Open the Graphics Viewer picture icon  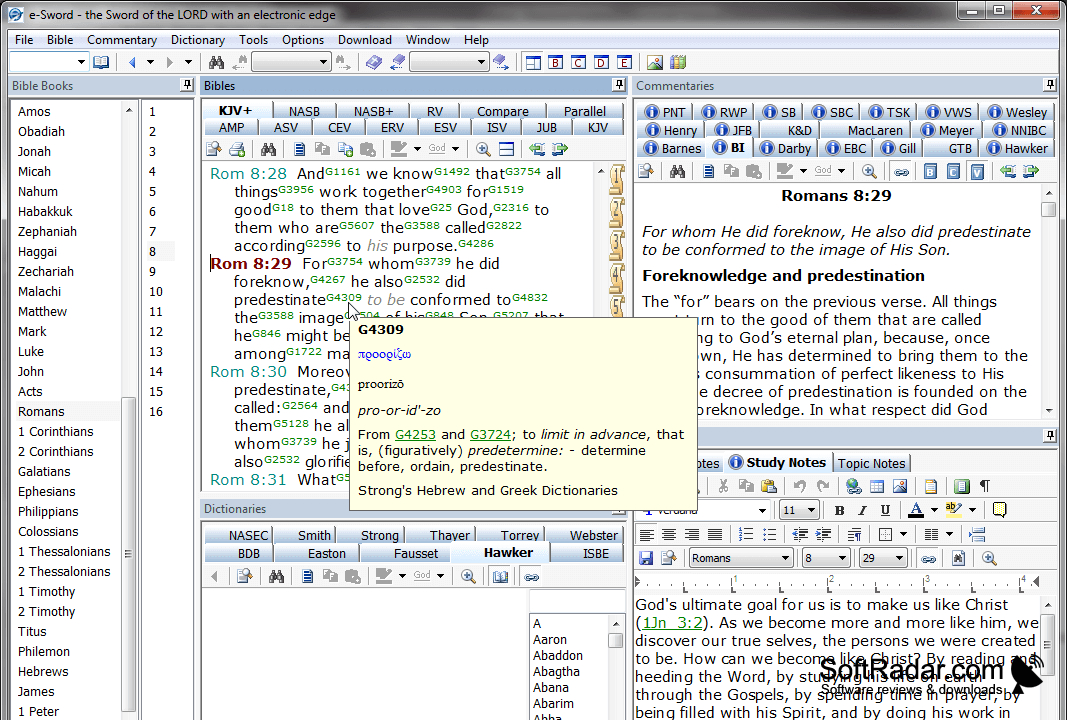[655, 63]
